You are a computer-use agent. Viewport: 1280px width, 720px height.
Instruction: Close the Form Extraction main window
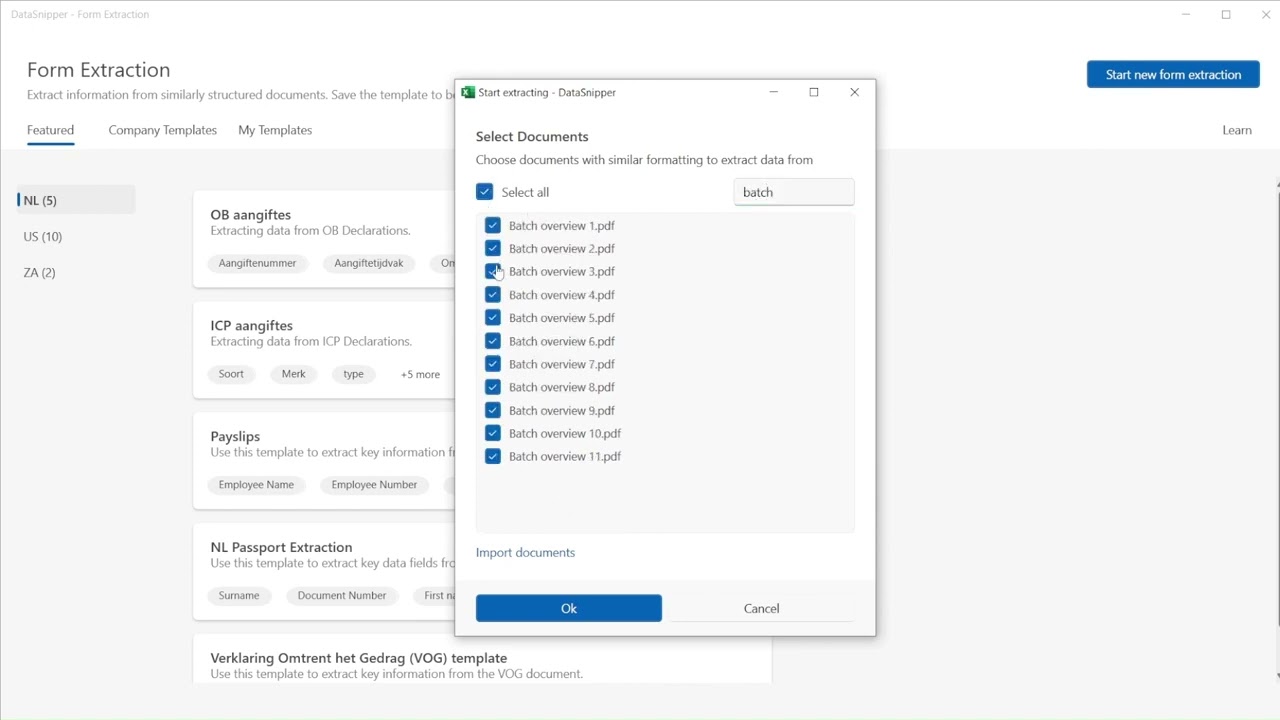point(1266,15)
